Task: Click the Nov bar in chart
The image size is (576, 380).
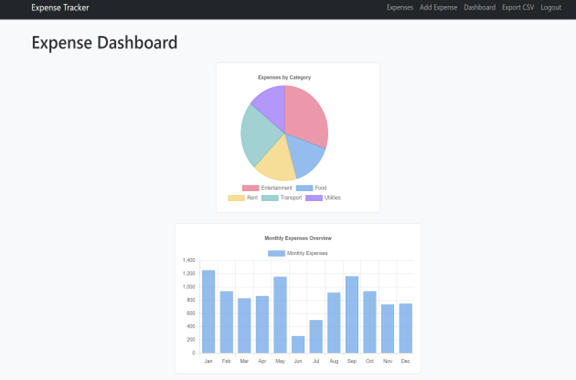Action: click(388, 329)
